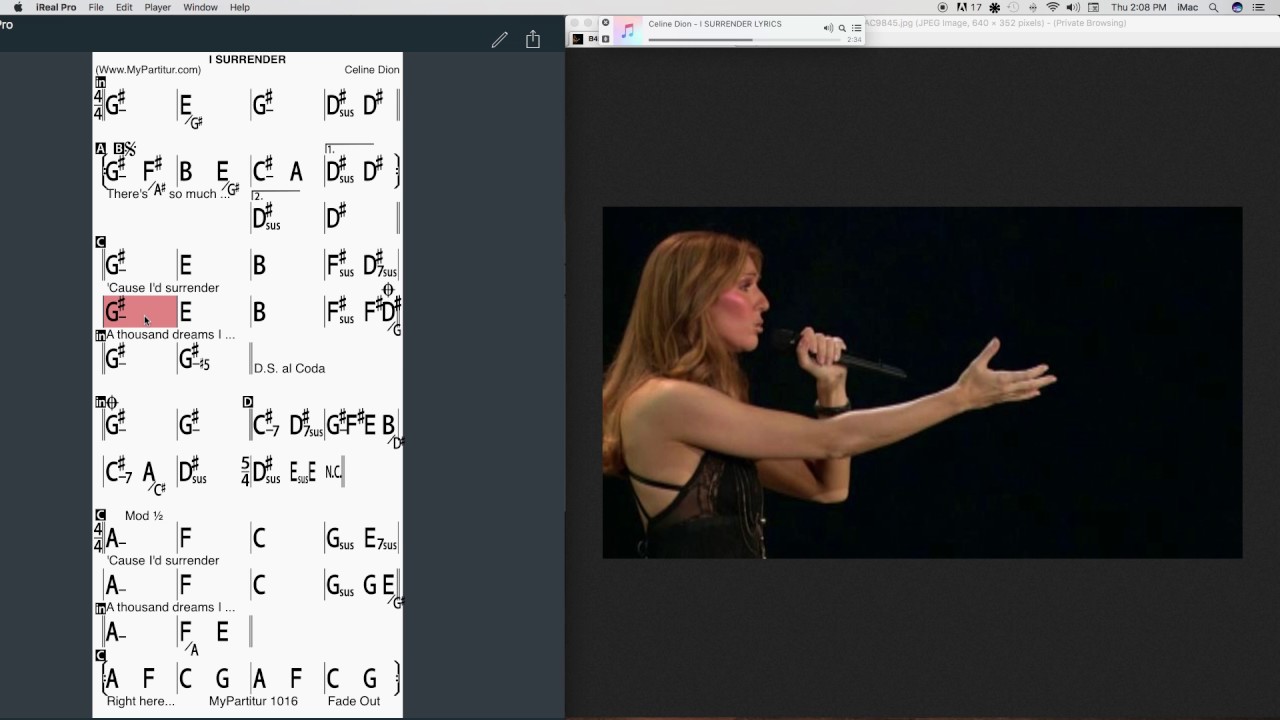Click the 'There's' lyric text
The height and width of the screenshot is (720, 1280).
[127, 194]
